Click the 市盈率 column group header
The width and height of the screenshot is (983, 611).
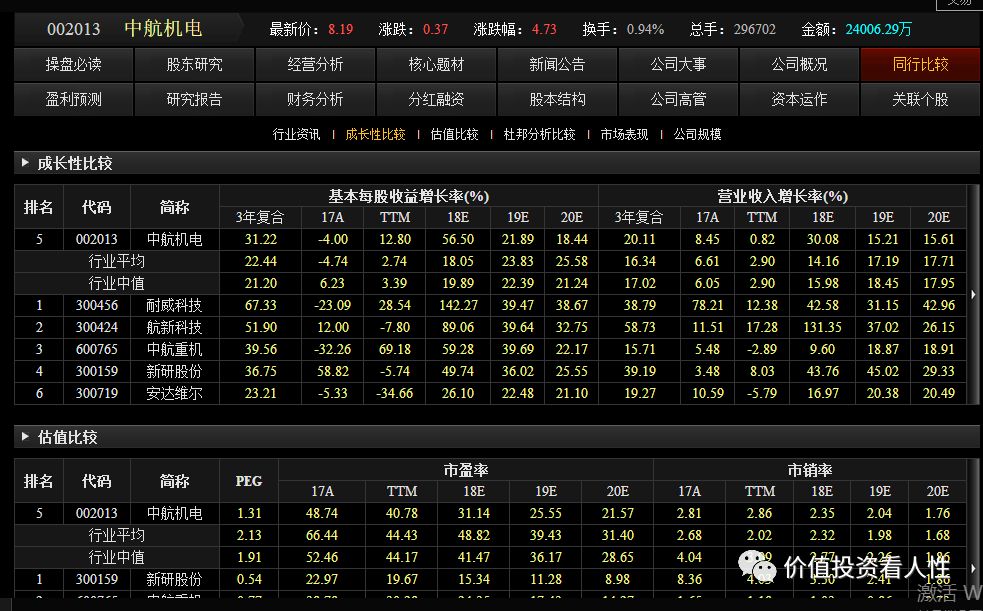click(x=466, y=470)
